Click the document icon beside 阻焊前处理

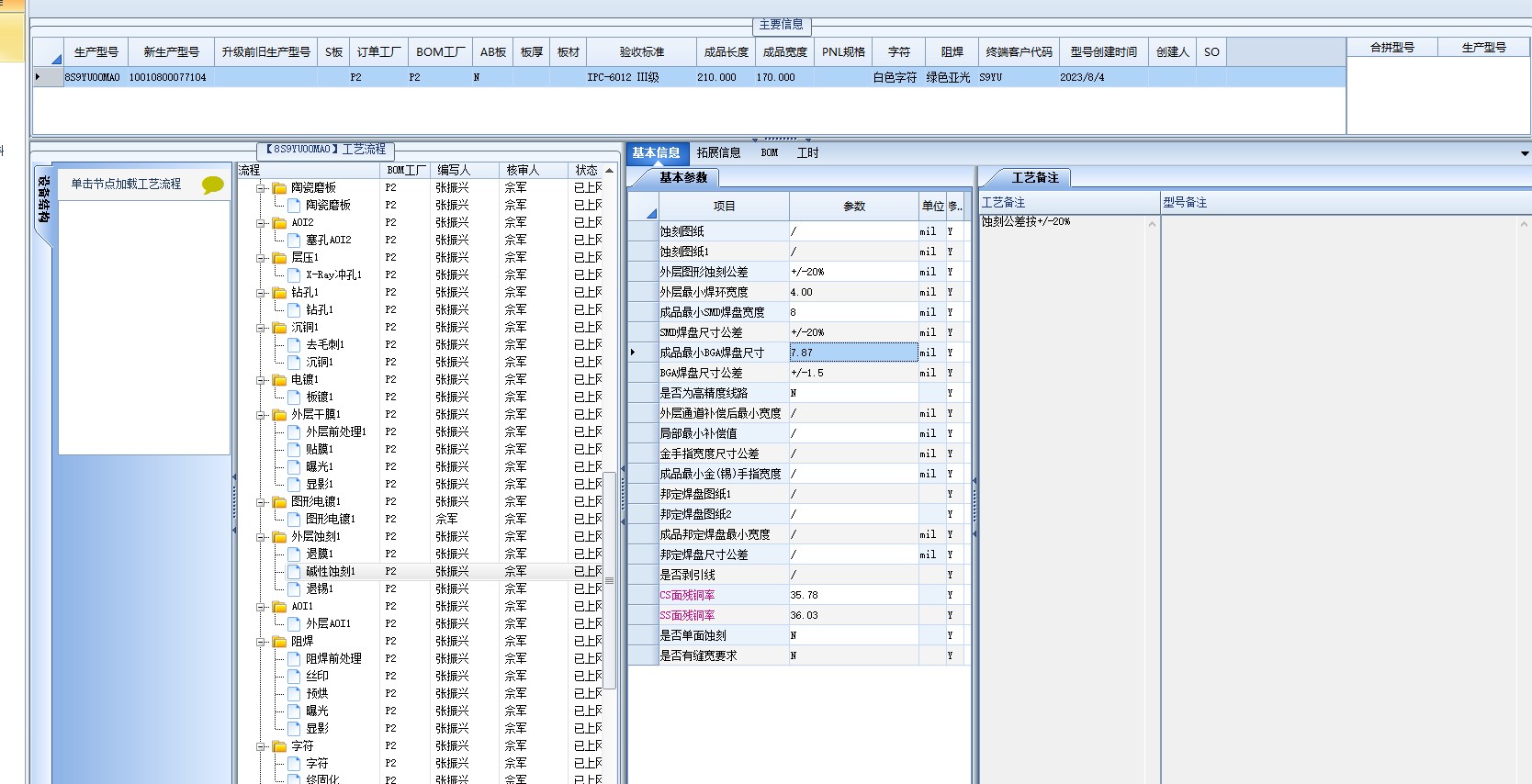click(295, 658)
